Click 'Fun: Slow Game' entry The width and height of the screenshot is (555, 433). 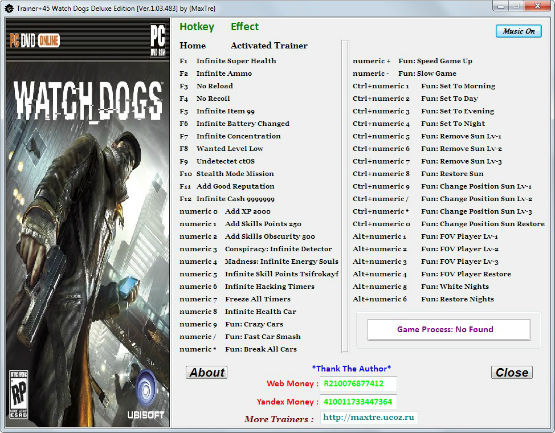[x=427, y=74]
